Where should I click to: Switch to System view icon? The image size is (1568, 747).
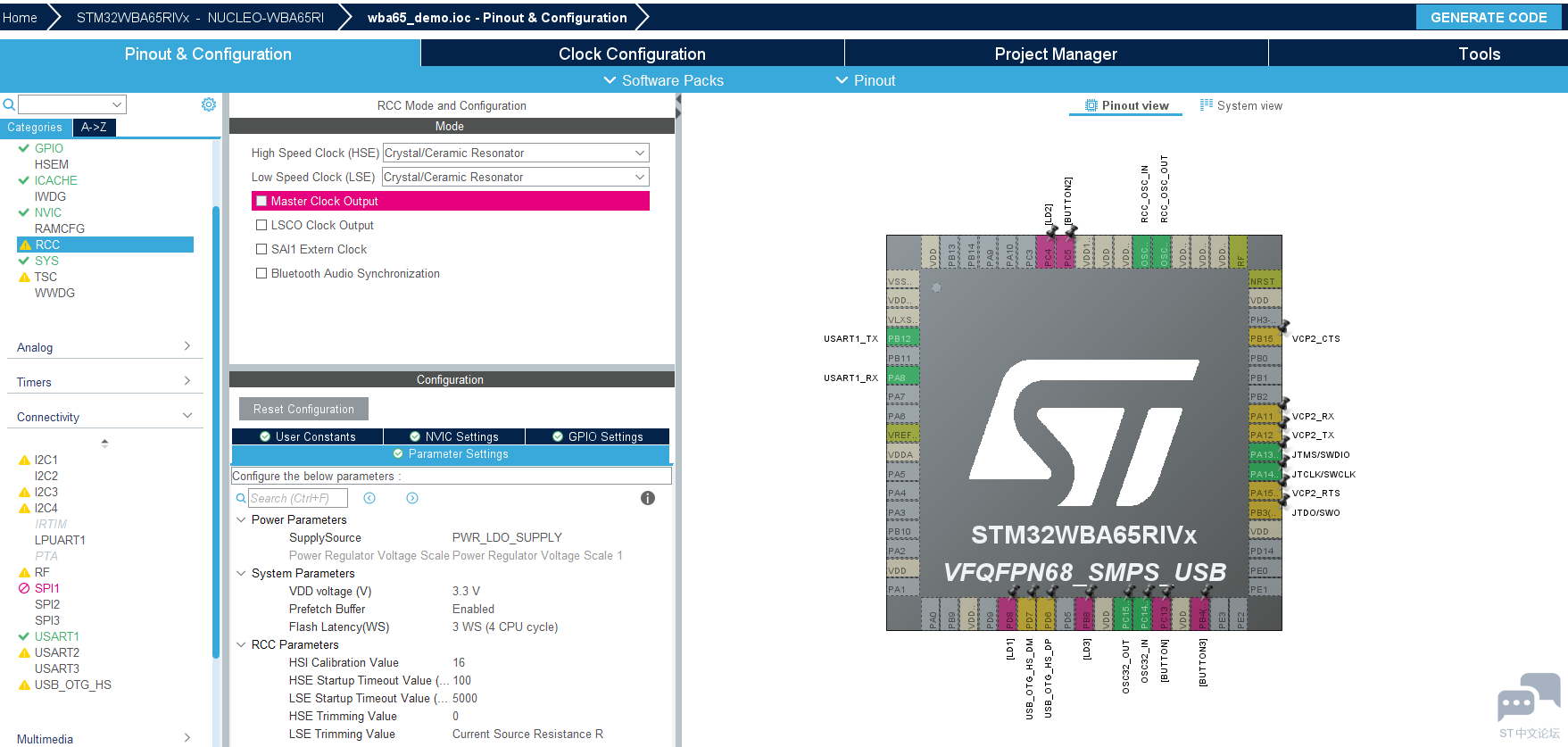(x=1207, y=104)
